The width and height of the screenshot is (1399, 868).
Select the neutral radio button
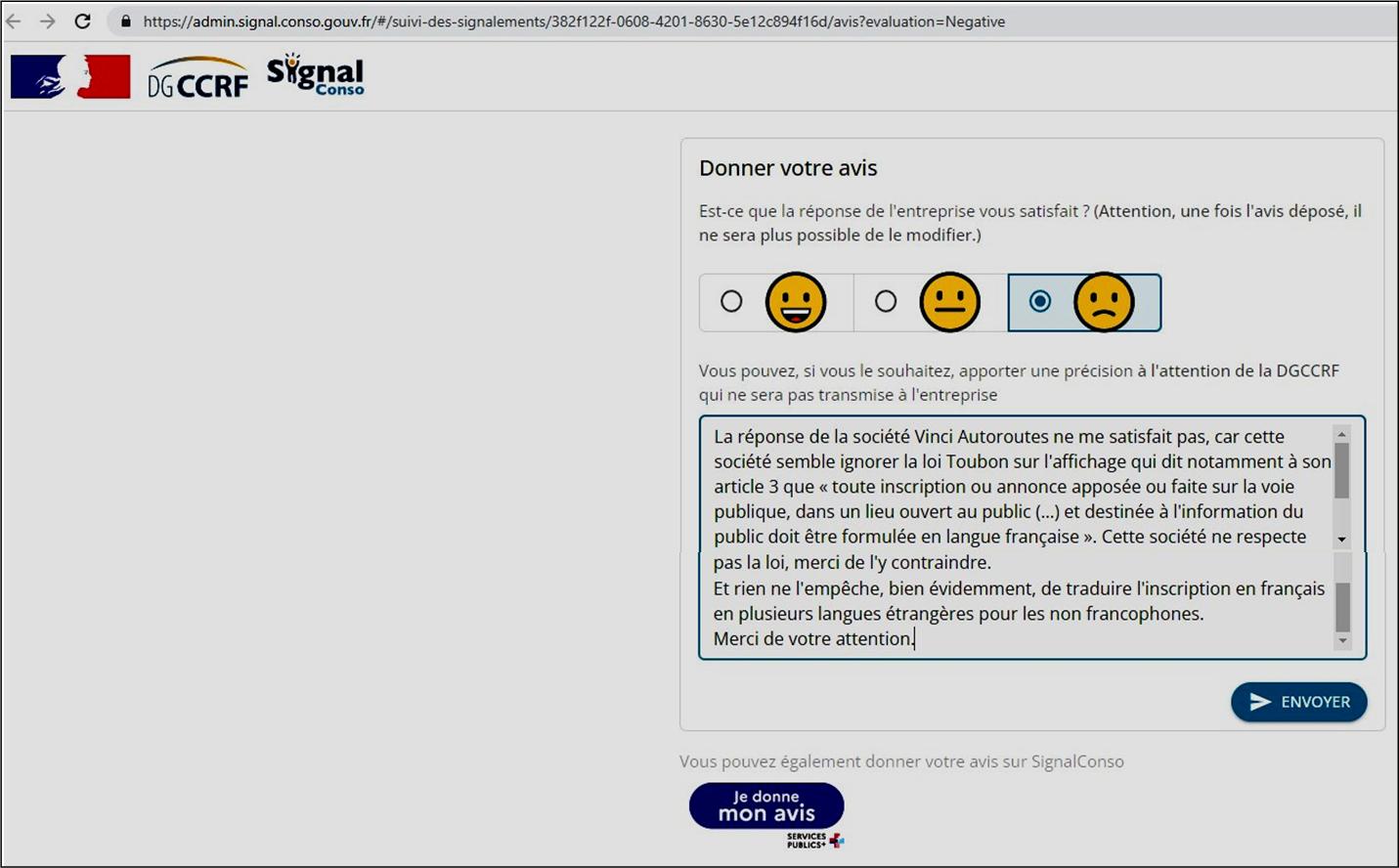886,301
